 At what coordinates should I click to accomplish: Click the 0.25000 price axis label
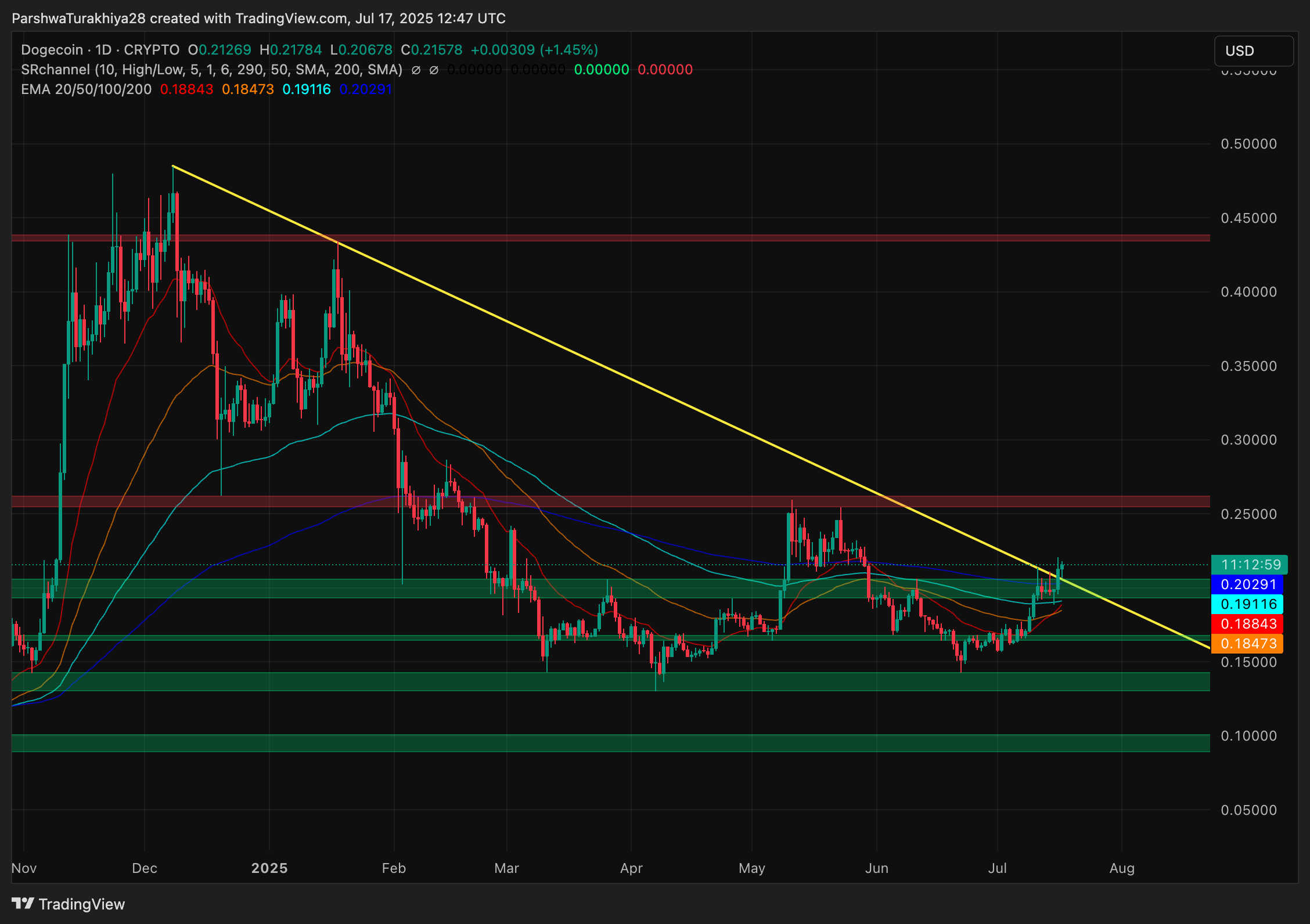(1249, 514)
